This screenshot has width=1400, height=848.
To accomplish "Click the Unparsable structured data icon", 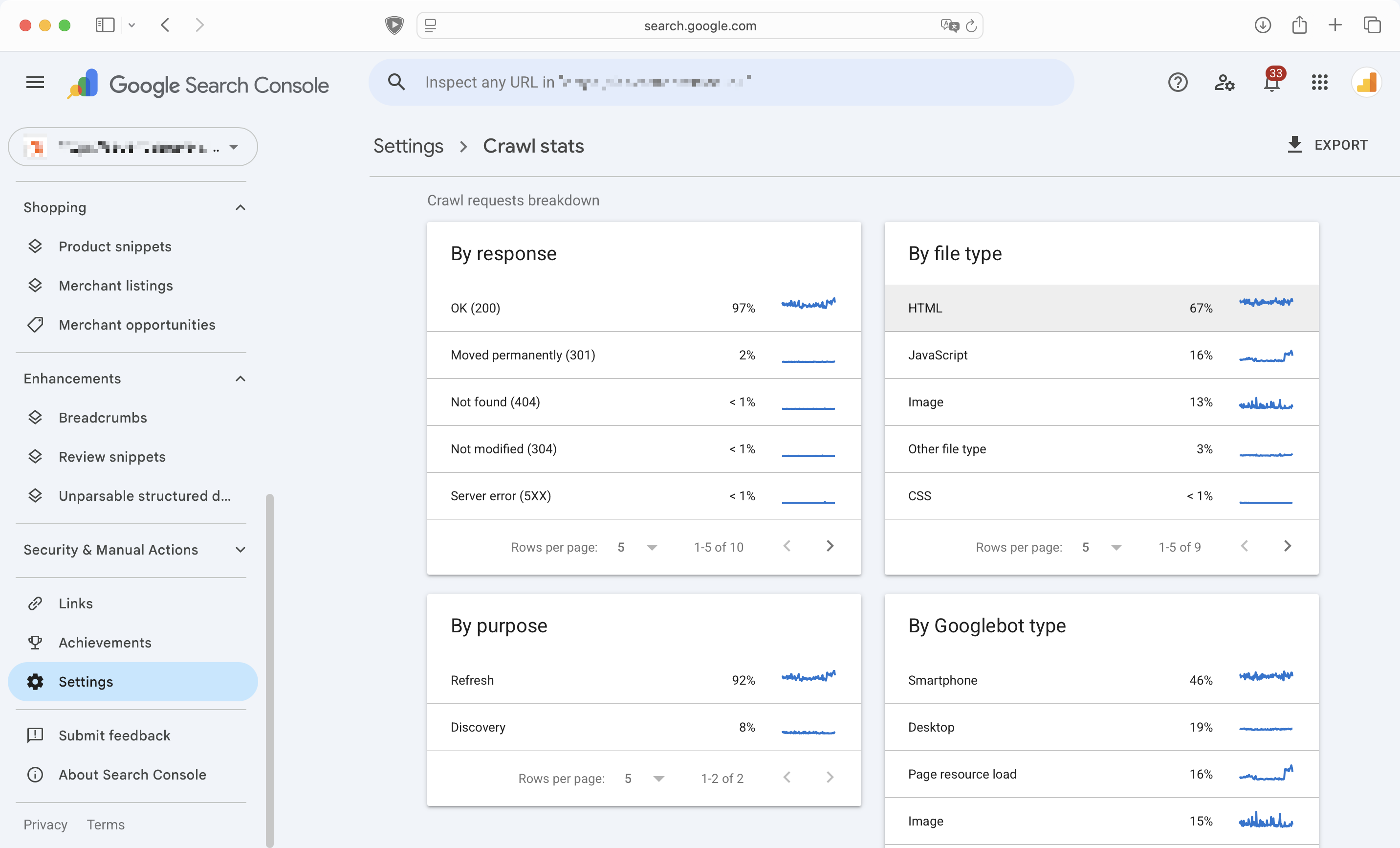I will pos(35,495).
